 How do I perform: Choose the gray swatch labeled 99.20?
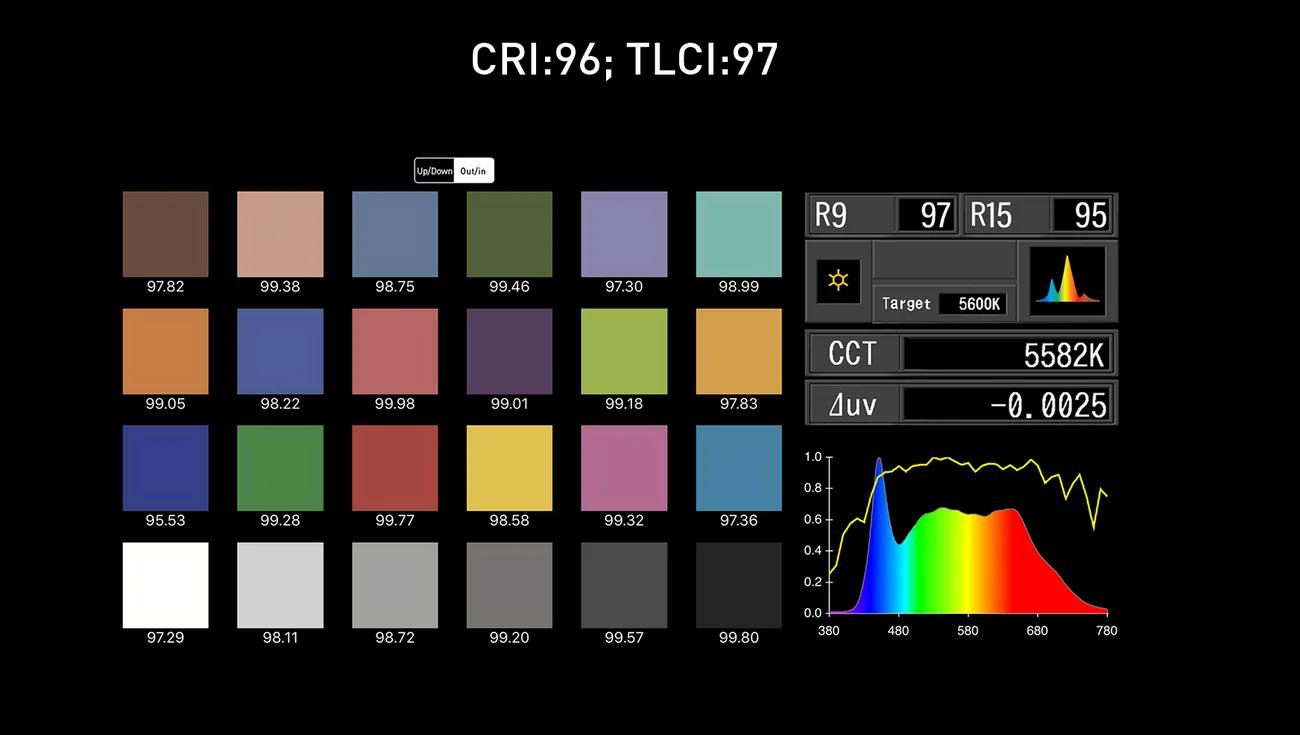[509, 585]
